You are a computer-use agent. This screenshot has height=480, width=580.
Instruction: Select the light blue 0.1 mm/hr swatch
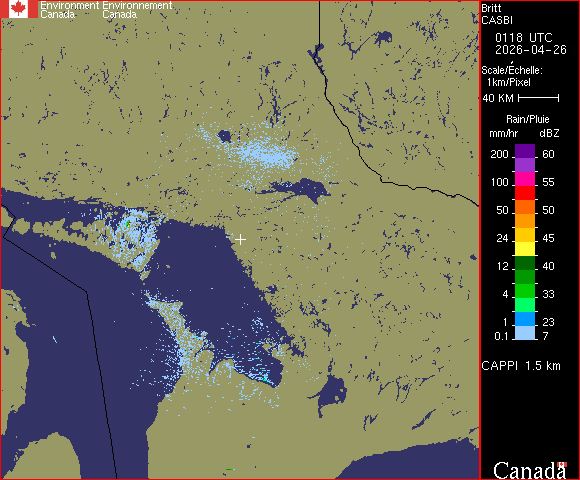525,333
